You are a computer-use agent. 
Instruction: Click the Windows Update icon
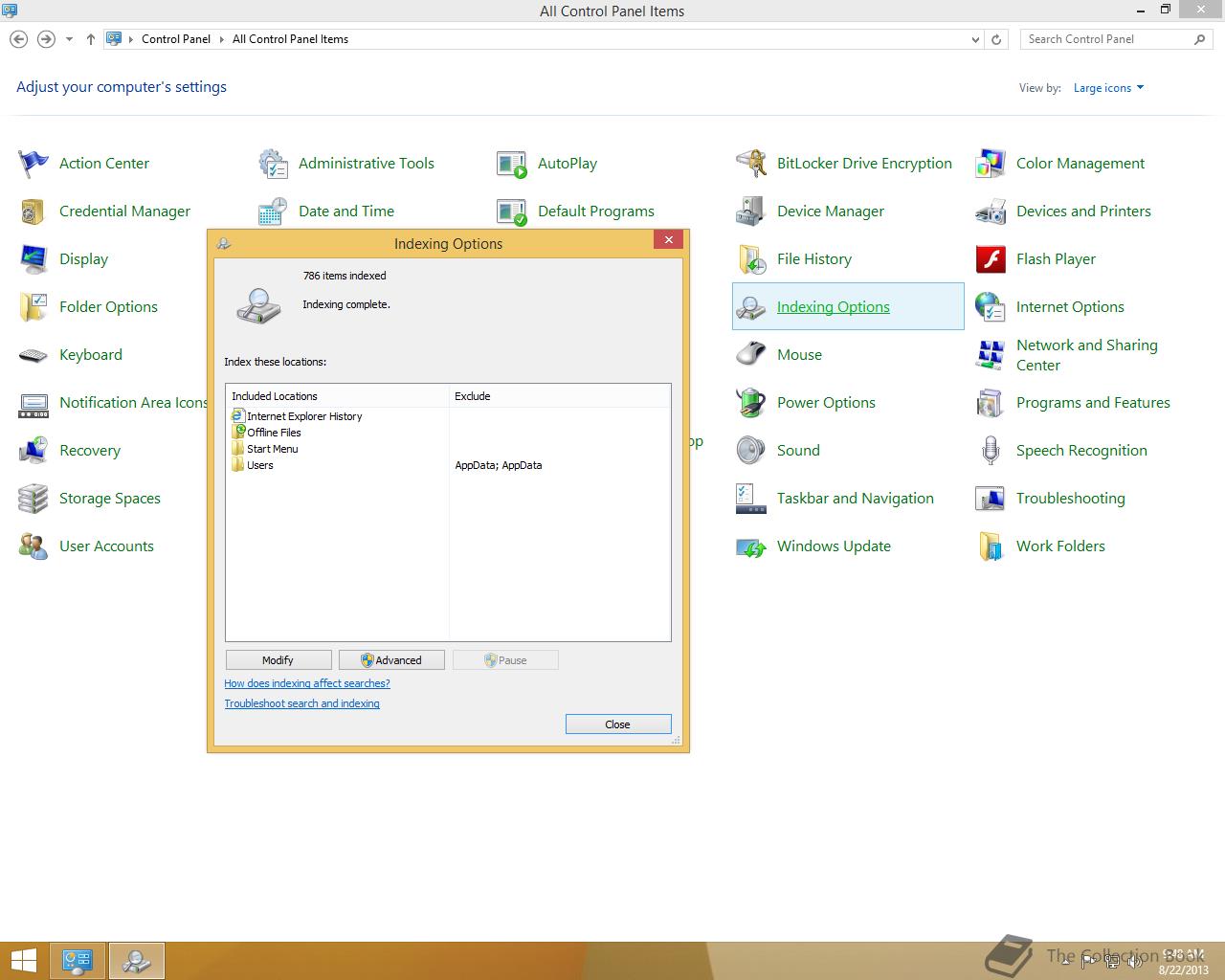pyautogui.click(x=751, y=546)
